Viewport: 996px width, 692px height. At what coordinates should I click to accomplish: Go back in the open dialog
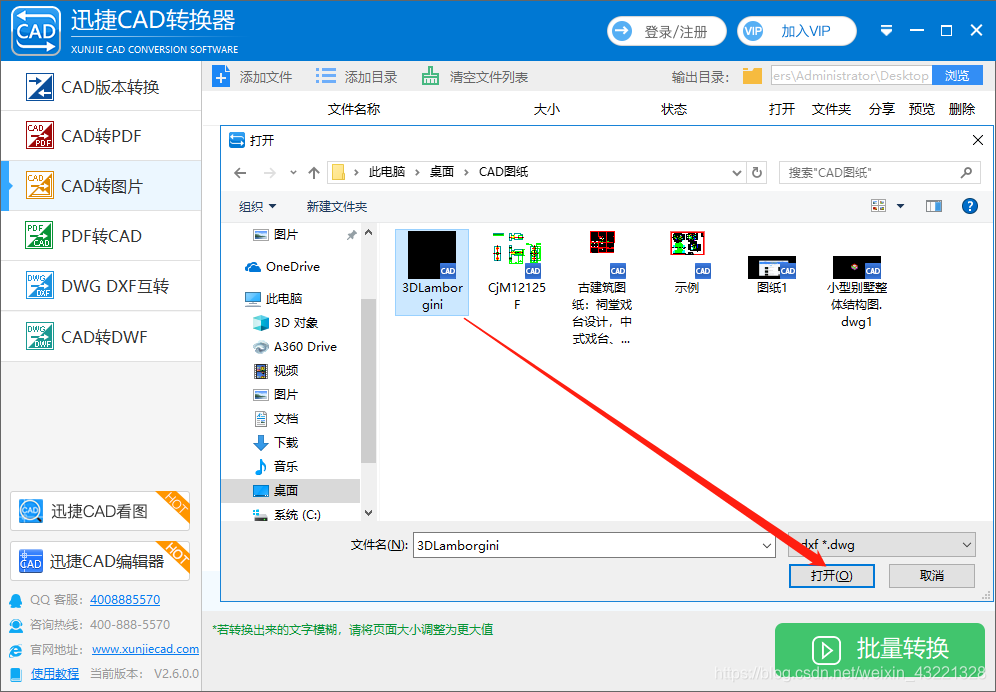coord(240,172)
